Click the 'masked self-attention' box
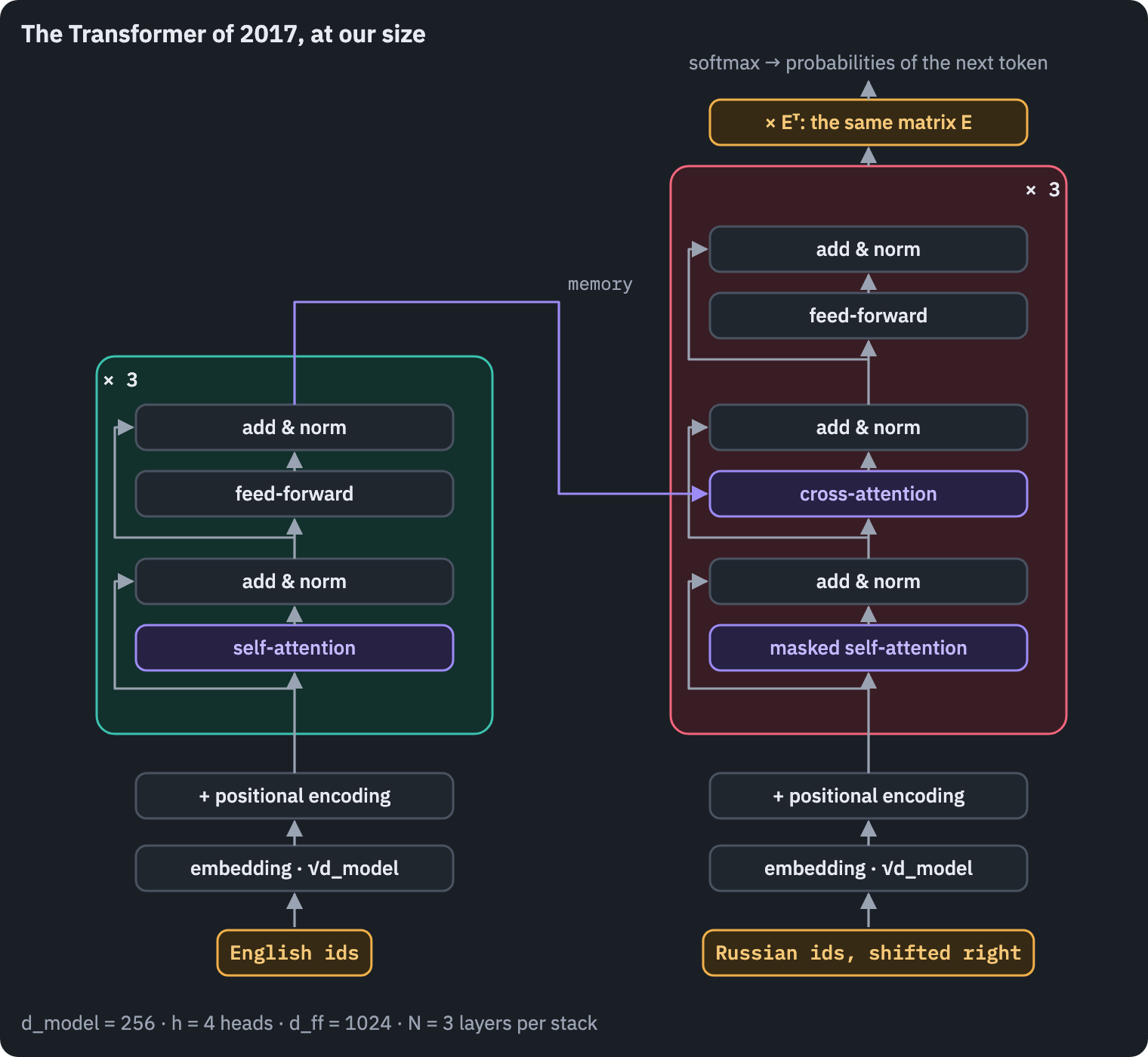The height and width of the screenshot is (1057, 1148). click(869, 648)
